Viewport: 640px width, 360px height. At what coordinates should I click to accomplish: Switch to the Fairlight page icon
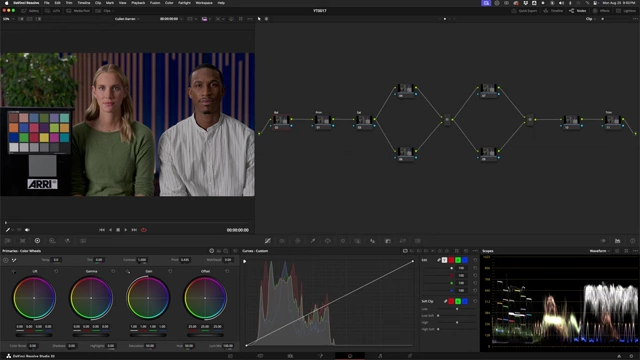pos(380,356)
